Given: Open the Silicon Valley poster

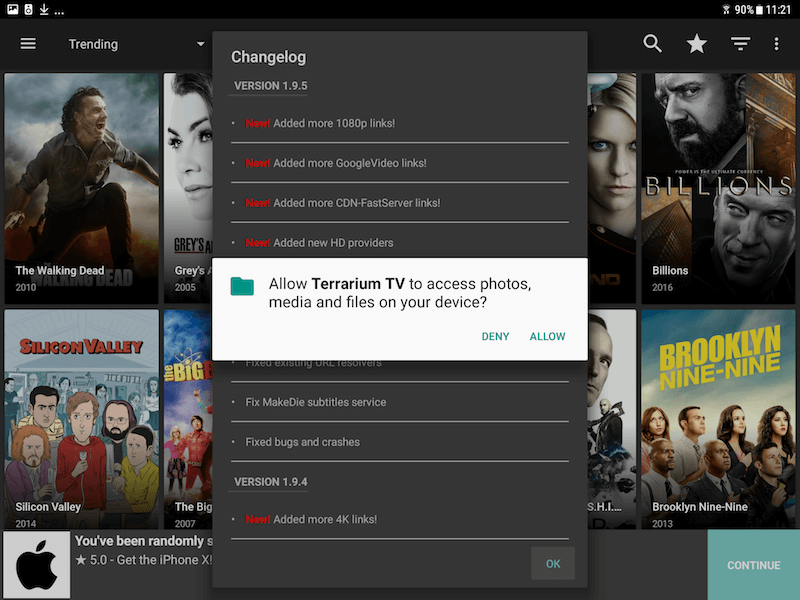Looking at the screenshot, I should [x=82, y=419].
